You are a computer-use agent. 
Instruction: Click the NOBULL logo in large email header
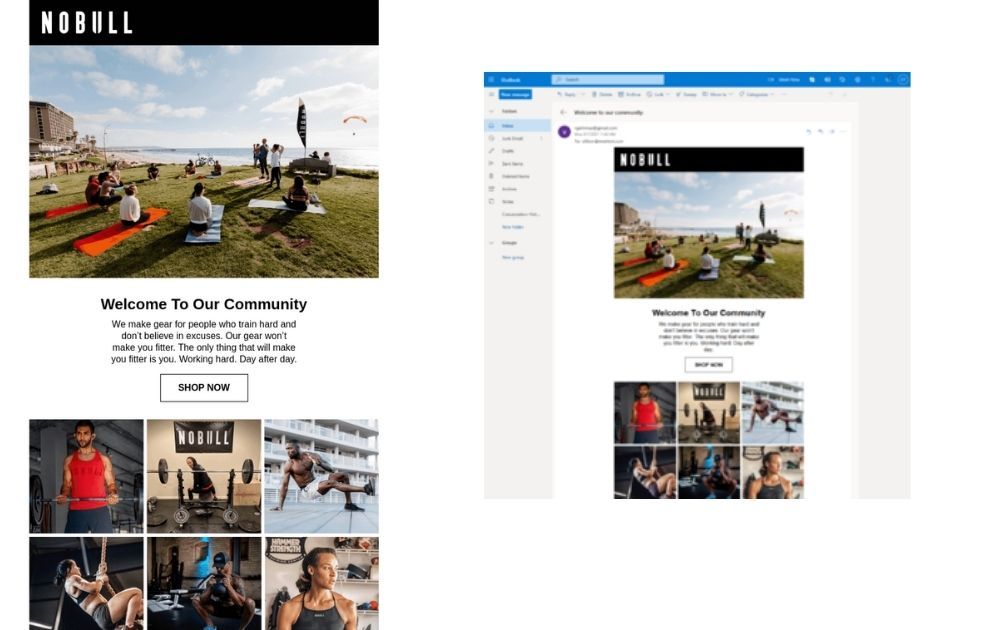(x=87, y=23)
